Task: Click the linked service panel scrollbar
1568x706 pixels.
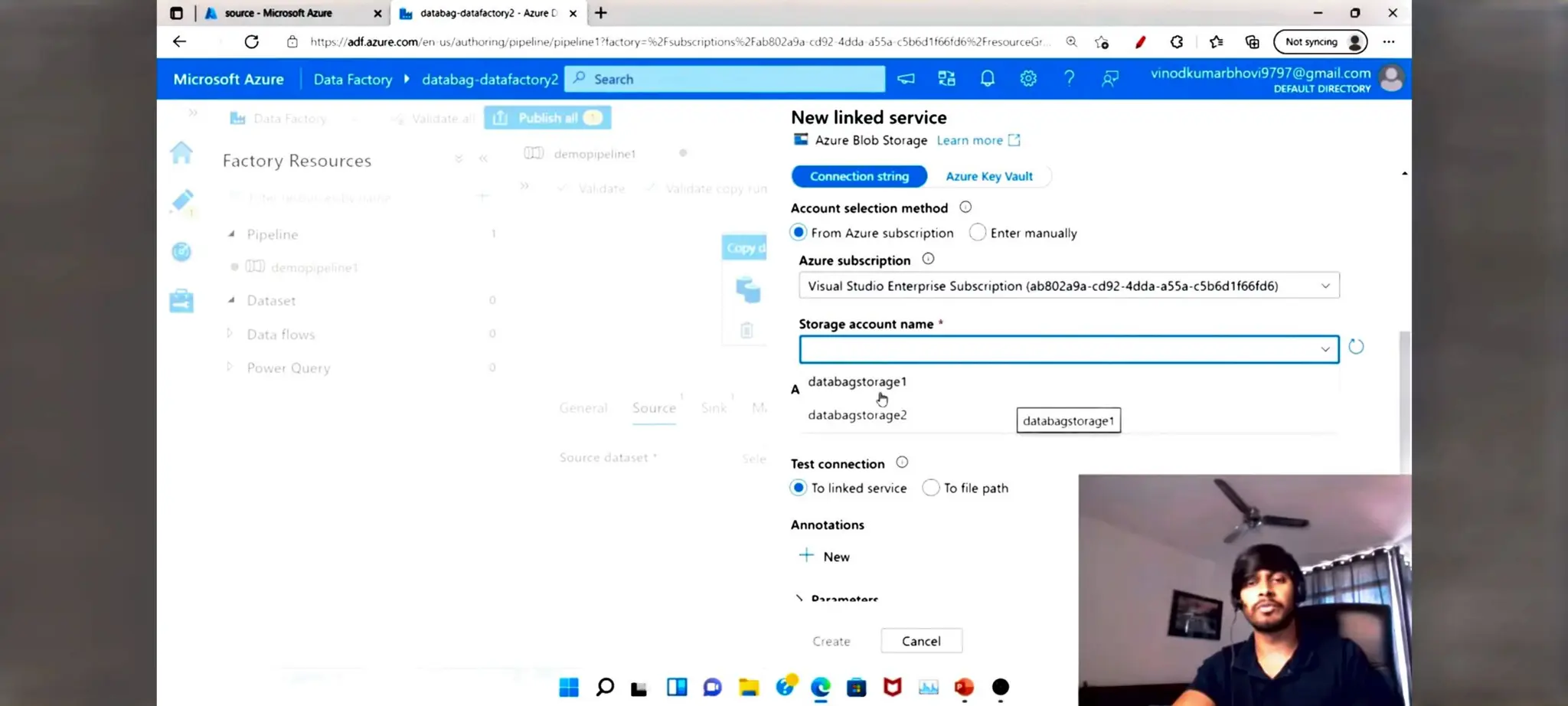Action: 1404,402
